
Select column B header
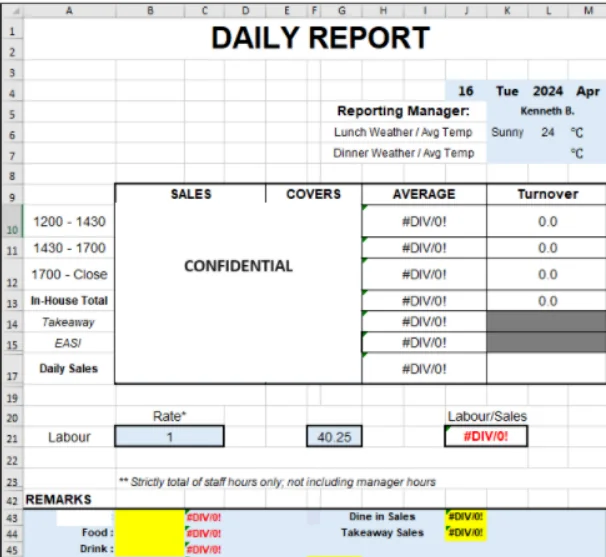pyautogui.click(x=150, y=11)
